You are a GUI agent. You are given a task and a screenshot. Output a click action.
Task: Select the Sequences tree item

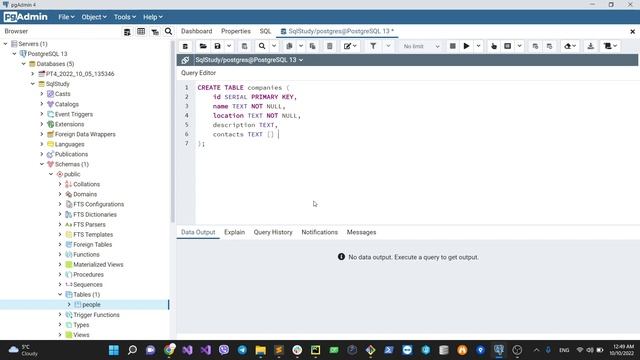point(88,284)
